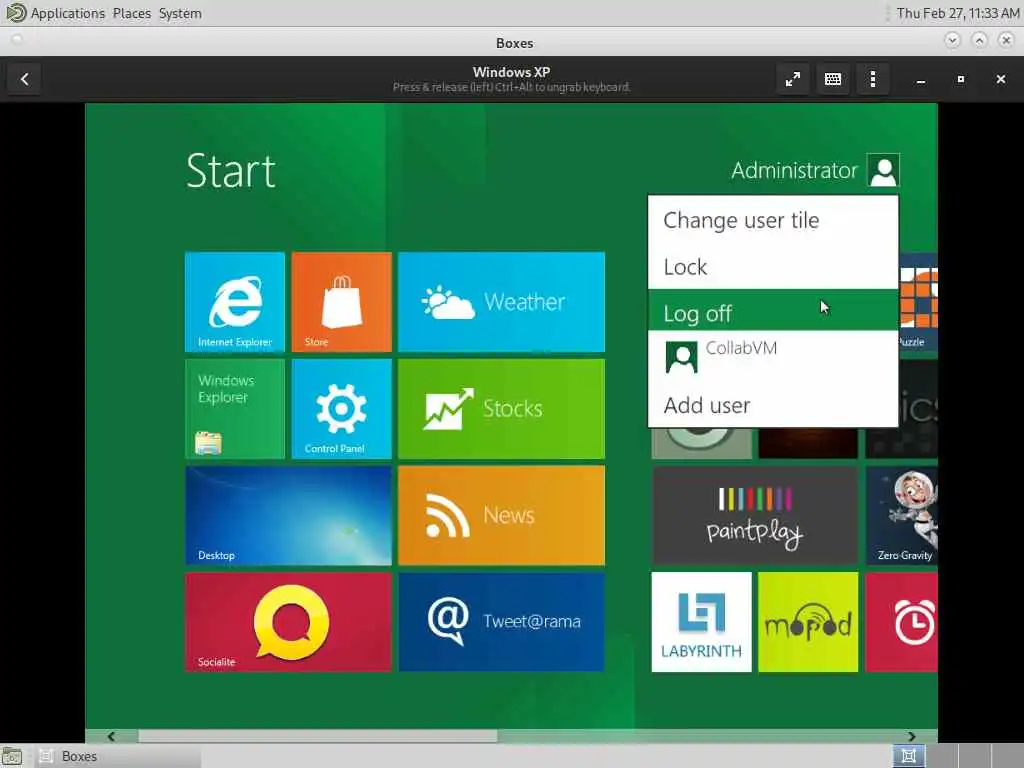
Task: Open the Applications menu
Action: pyautogui.click(x=67, y=13)
